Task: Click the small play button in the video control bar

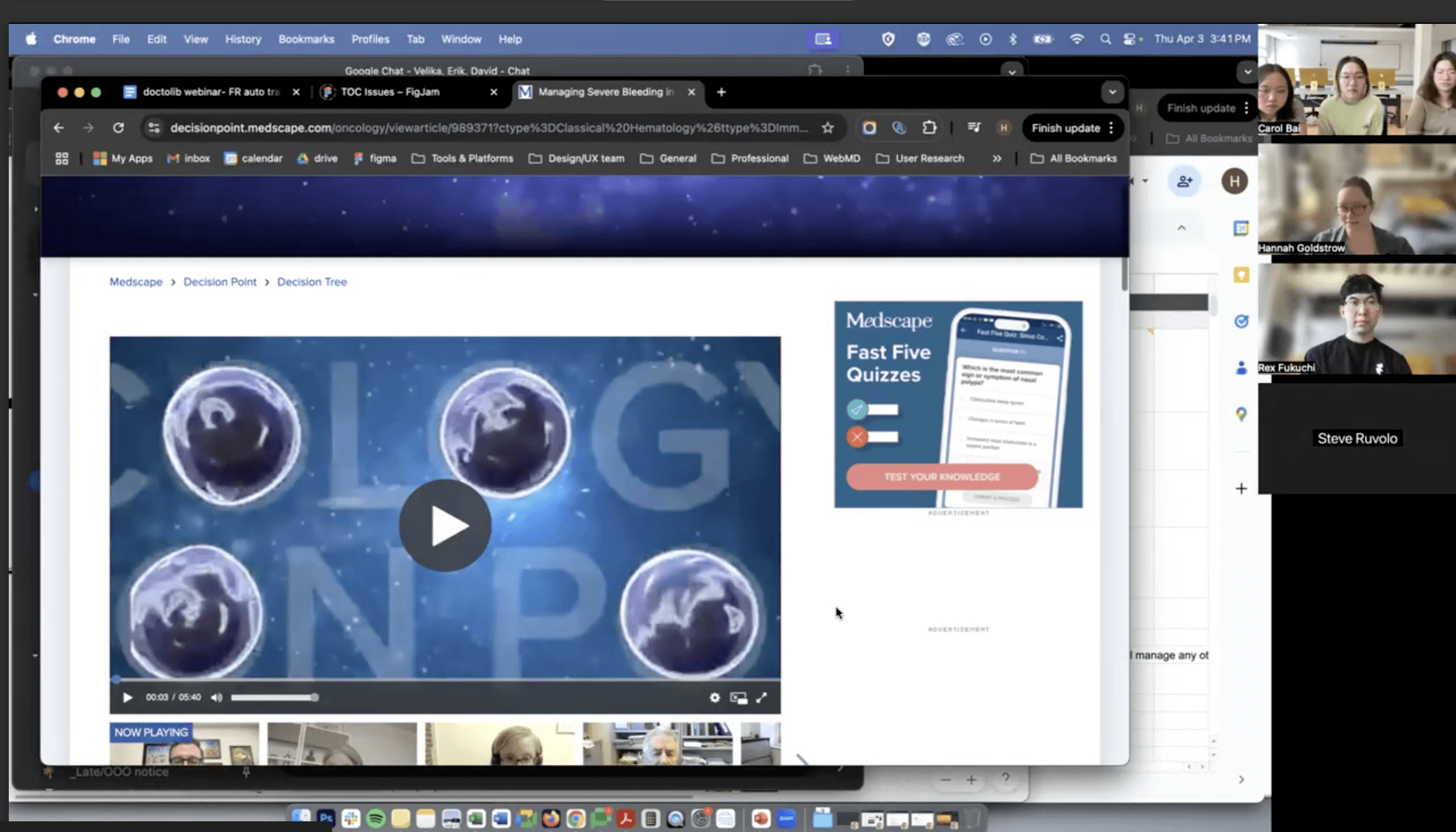Action: point(127,697)
